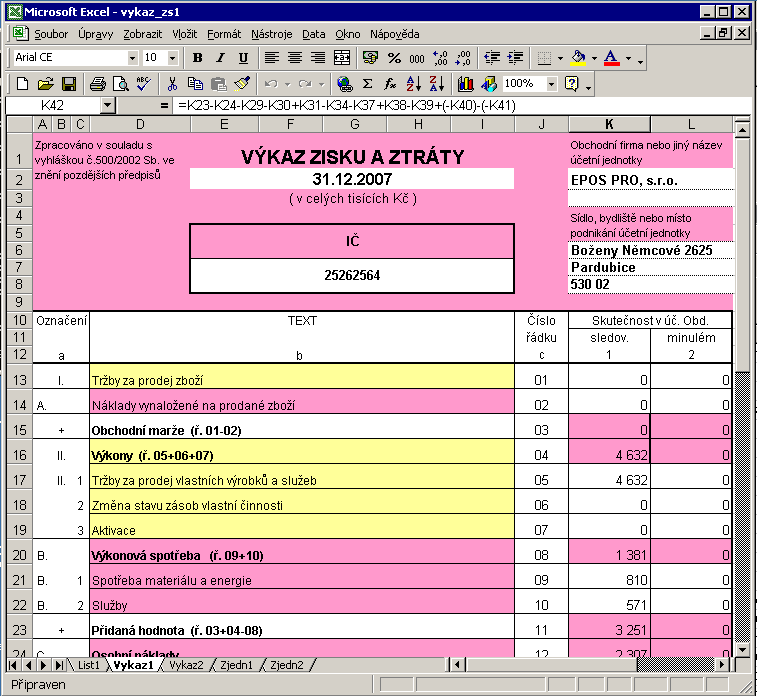The height and width of the screenshot is (696, 757).
Task: Click the Cut scissors icon
Action: click(172, 84)
